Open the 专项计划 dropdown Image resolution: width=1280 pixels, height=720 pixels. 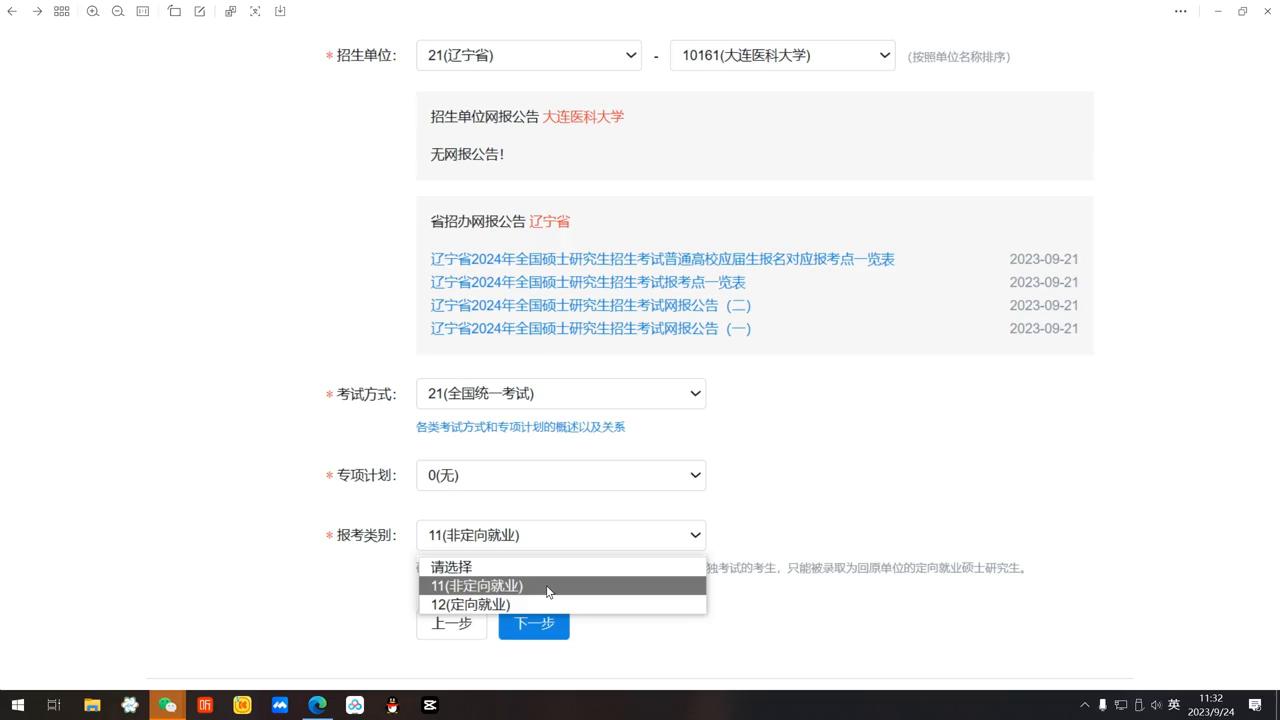pos(560,475)
